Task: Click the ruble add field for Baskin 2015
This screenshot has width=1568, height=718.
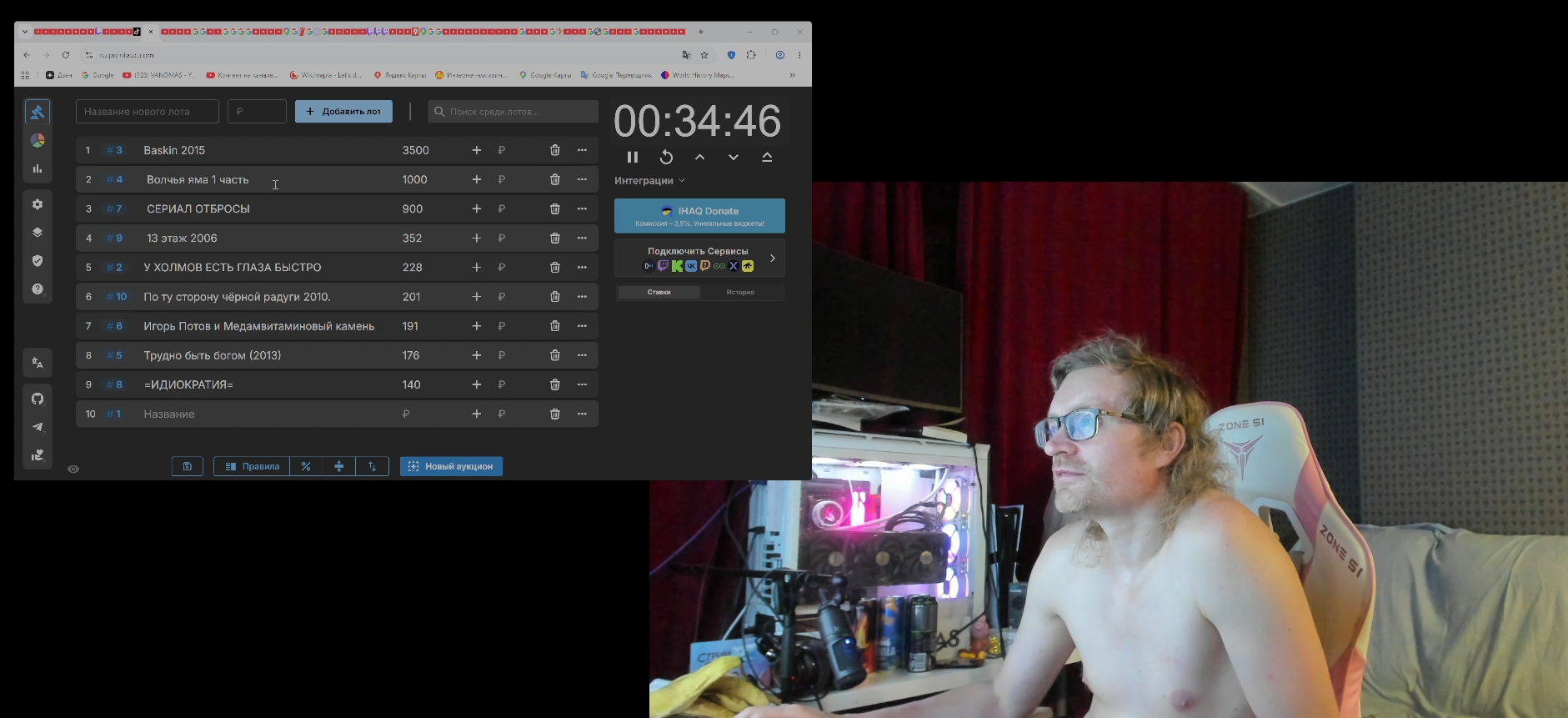Action: [x=517, y=150]
